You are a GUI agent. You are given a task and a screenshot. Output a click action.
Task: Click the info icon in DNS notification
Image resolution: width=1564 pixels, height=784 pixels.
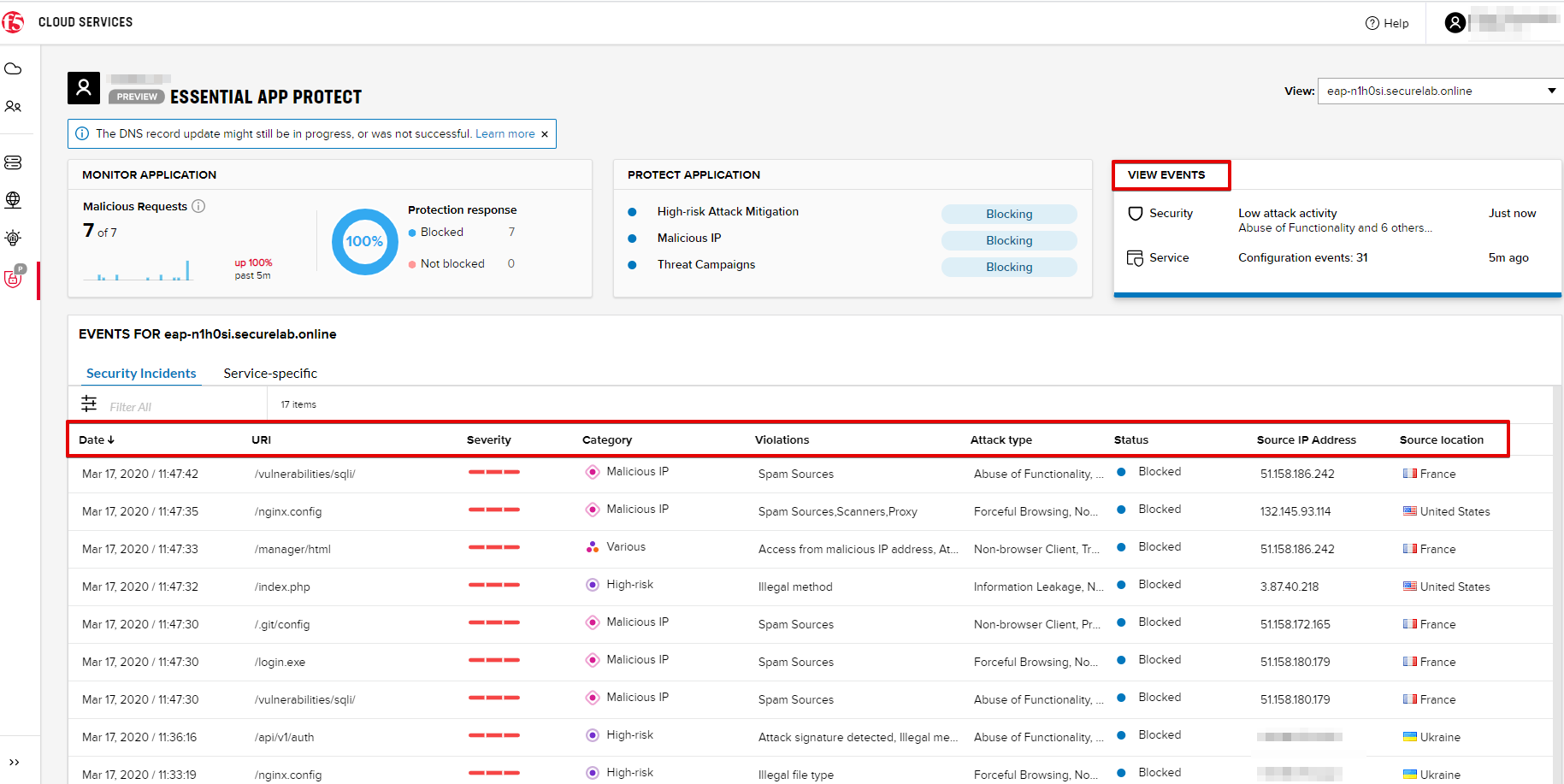(x=82, y=133)
